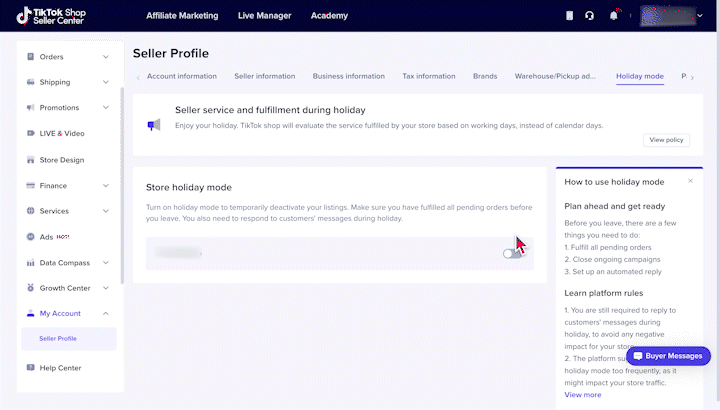Click the Ads sidebar icon
Image resolution: width=720 pixels, height=410 pixels.
click(31, 237)
